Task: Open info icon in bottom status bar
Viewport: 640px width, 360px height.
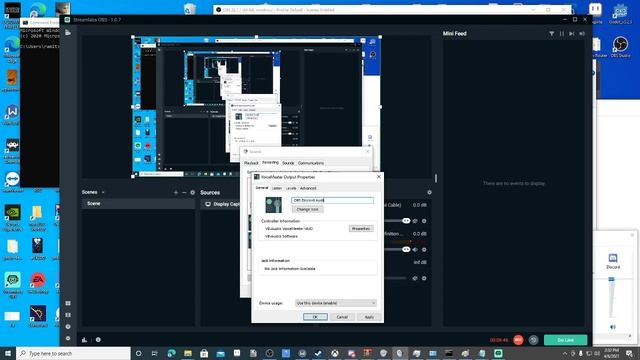Action: 98,340
